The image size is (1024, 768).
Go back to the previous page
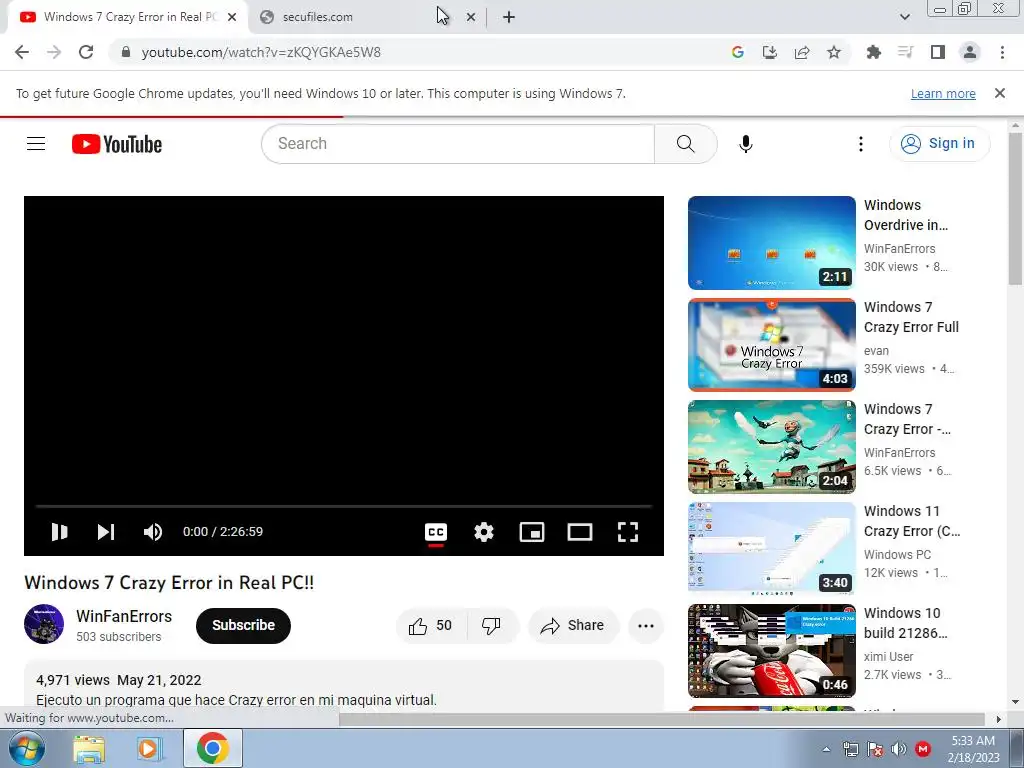(22, 52)
